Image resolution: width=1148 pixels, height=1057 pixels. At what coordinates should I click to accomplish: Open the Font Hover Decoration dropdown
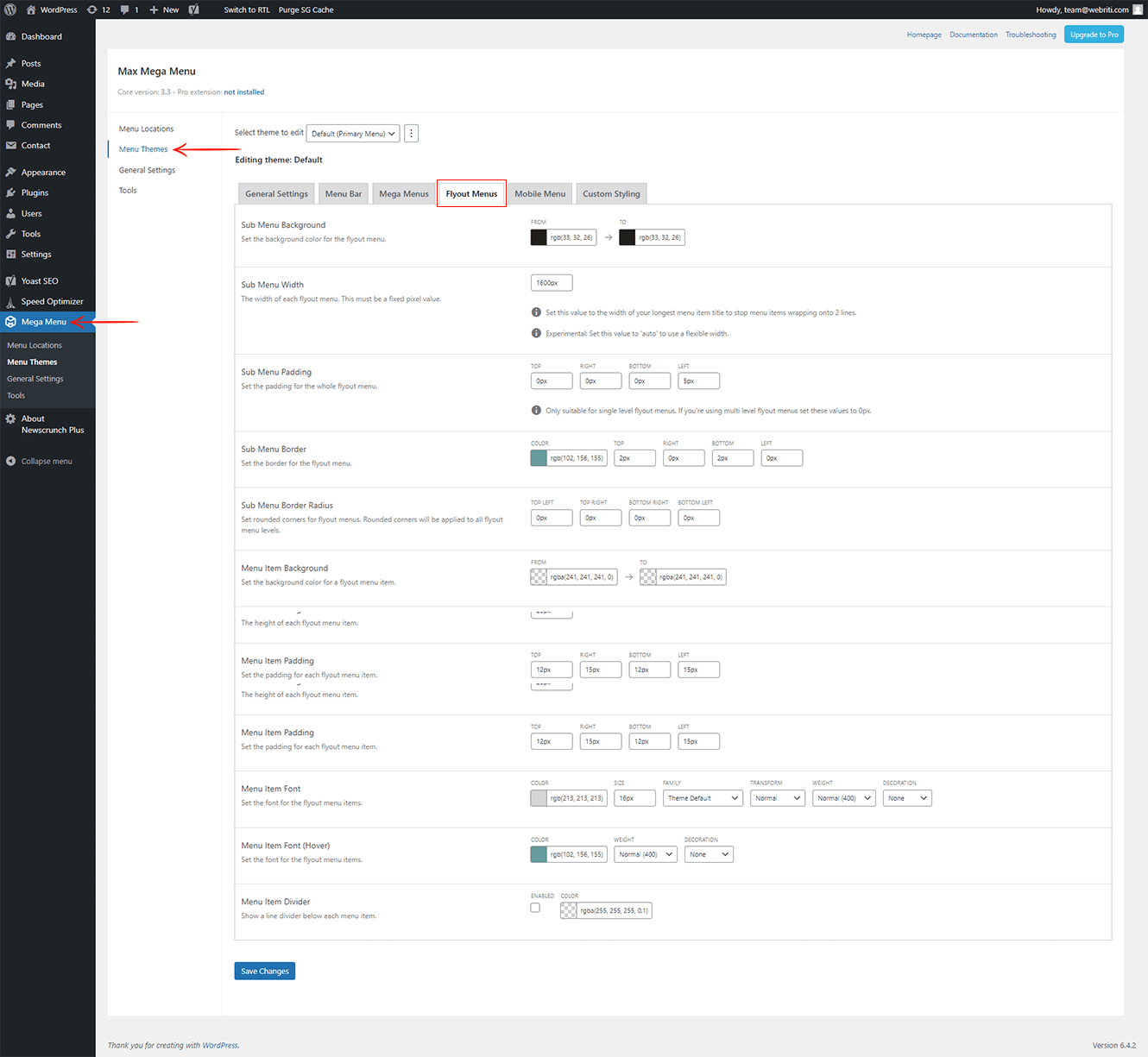pyautogui.click(x=709, y=854)
